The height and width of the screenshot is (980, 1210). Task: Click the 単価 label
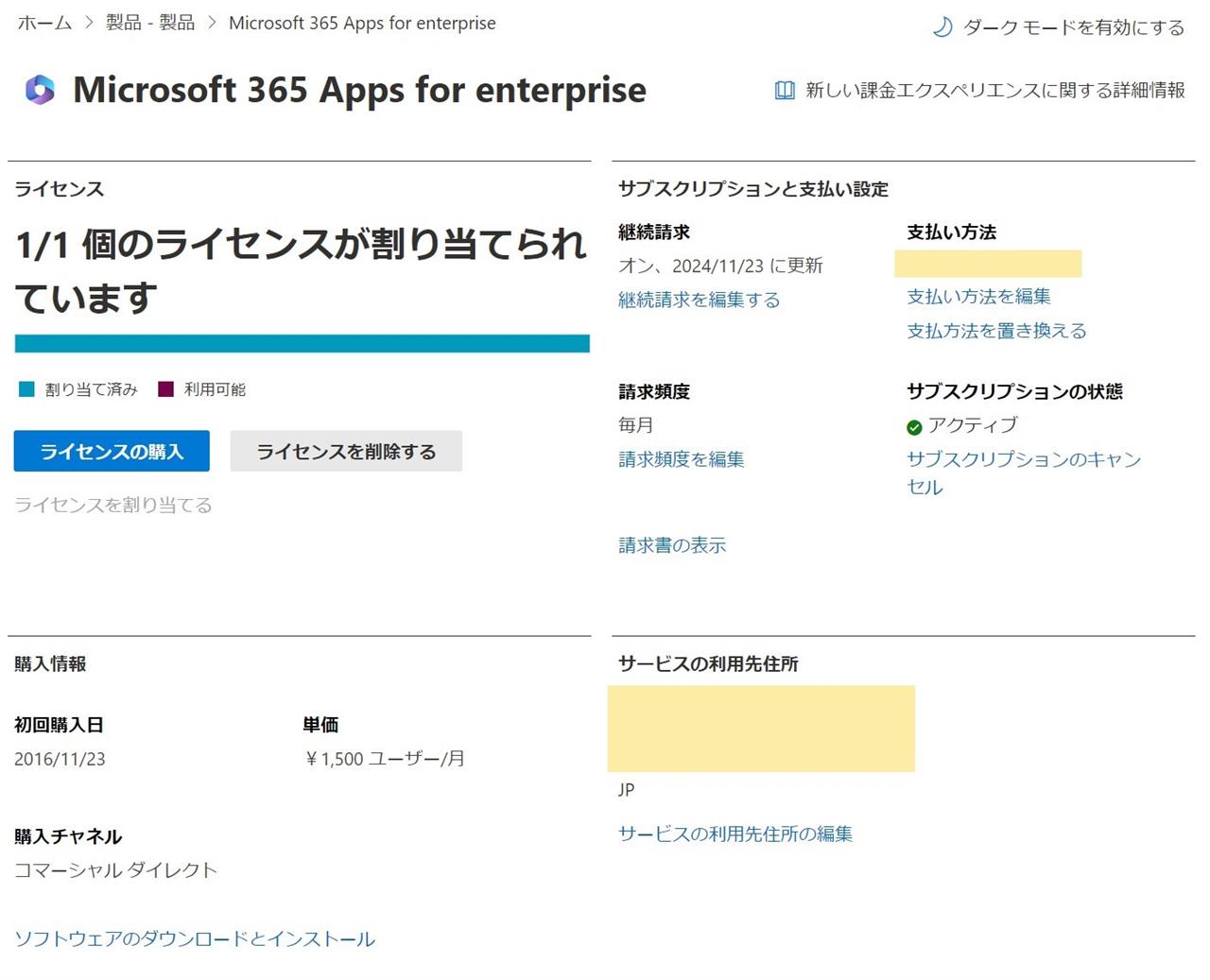click(320, 725)
